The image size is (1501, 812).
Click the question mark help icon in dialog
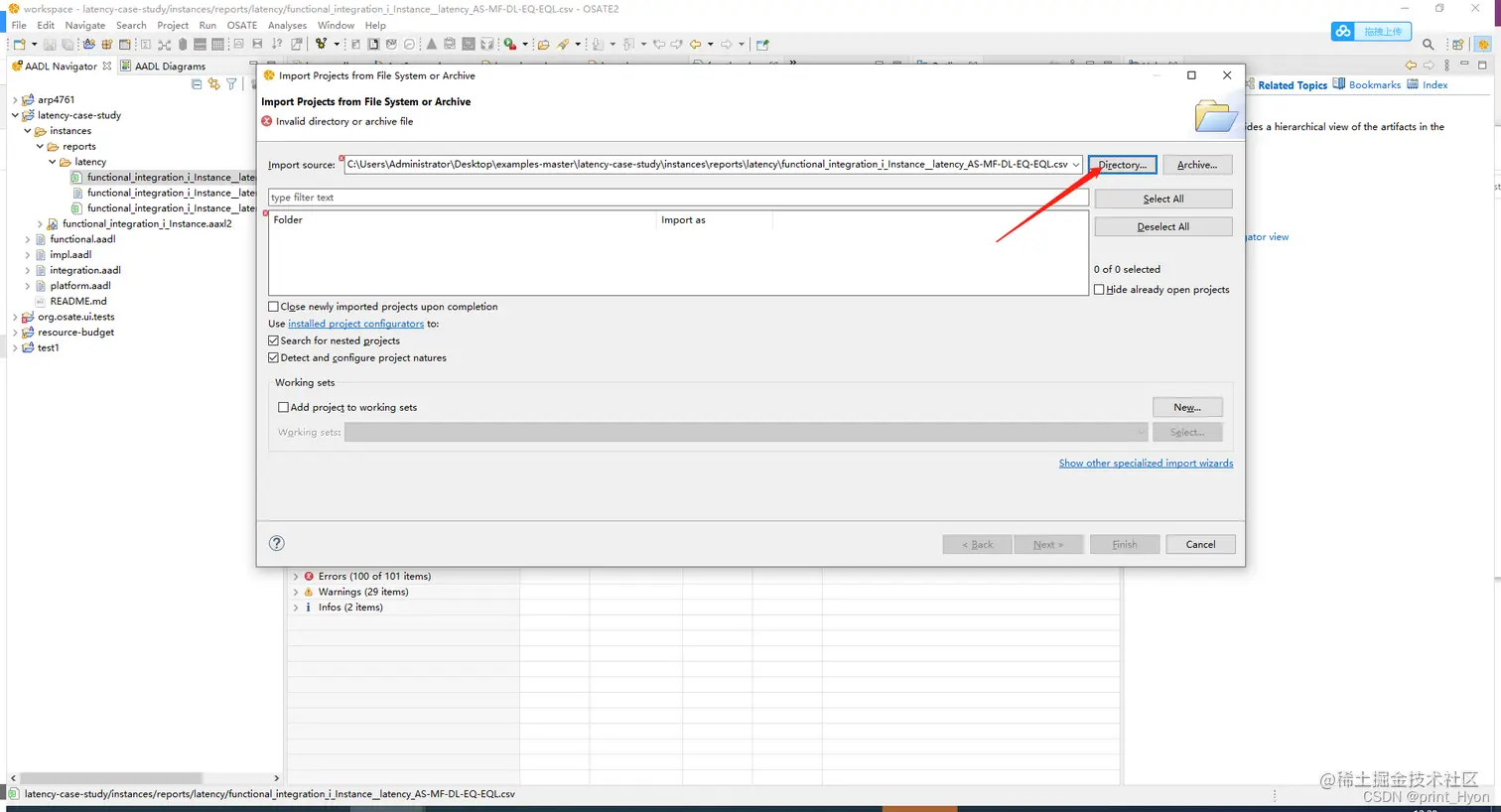coord(277,543)
